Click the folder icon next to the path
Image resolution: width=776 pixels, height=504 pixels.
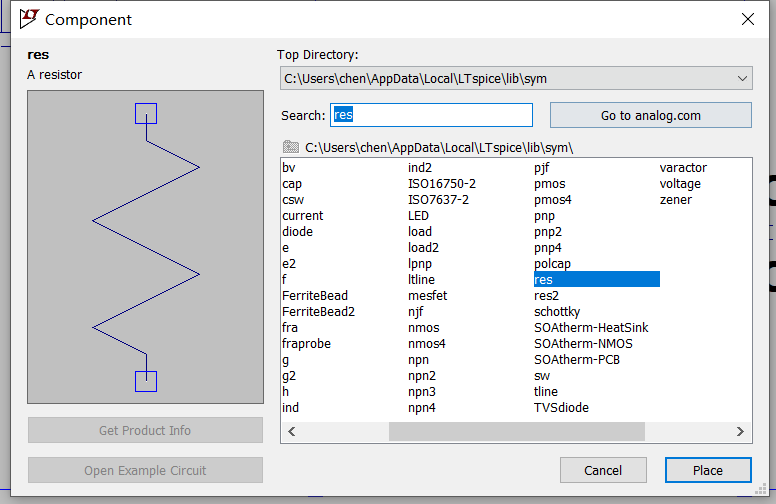[291, 147]
